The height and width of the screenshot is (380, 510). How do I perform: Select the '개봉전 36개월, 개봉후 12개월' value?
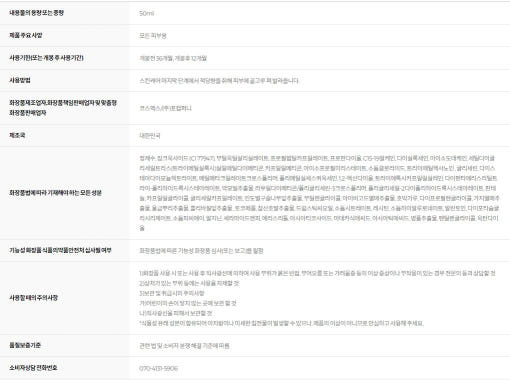click(173, 58)
